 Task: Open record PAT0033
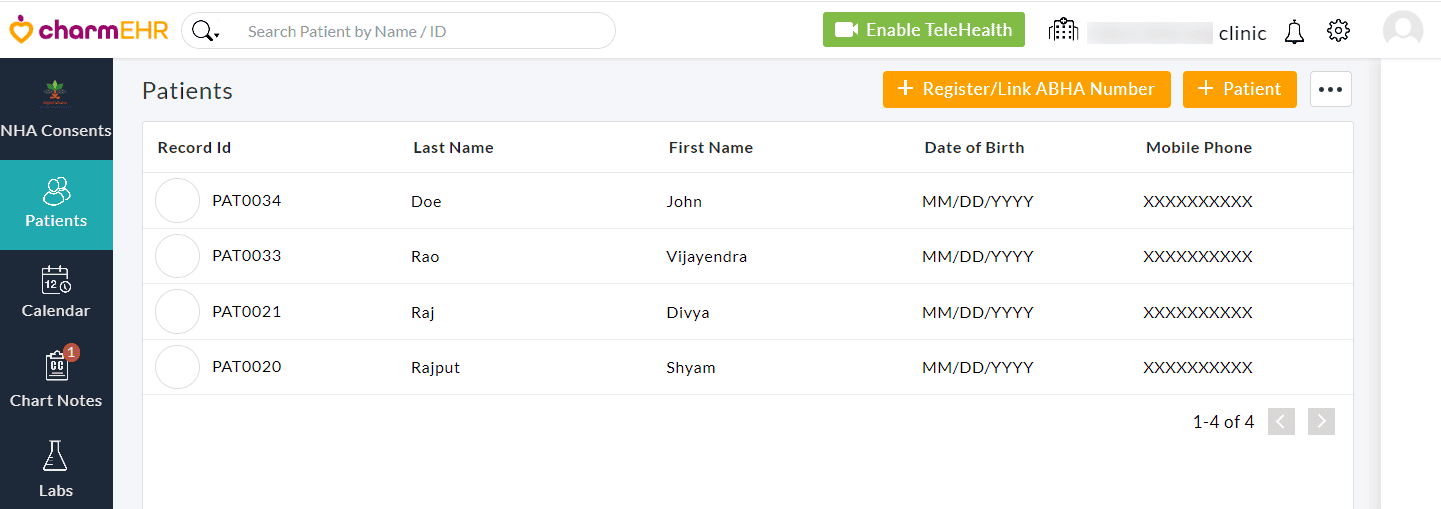click(247, 256)
